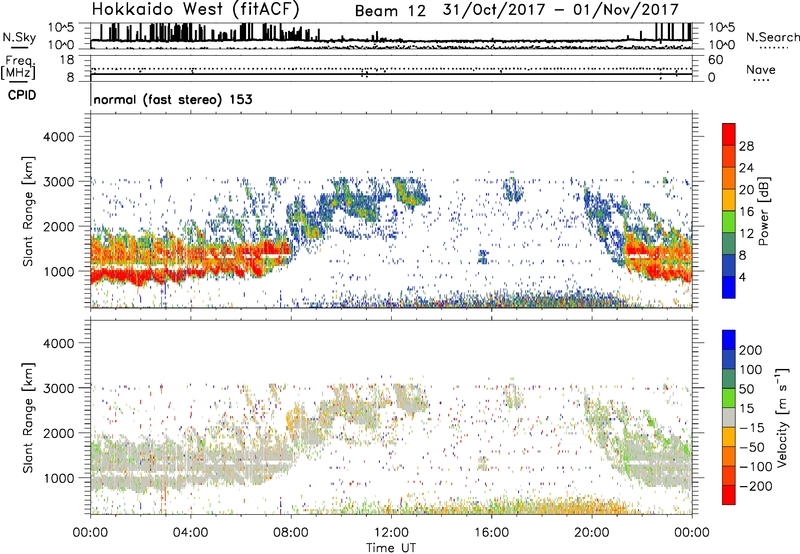Click the red high-power band near 1000 km at 02:00
The width and height of the screenshot is (800, 554).
point(140,276)
